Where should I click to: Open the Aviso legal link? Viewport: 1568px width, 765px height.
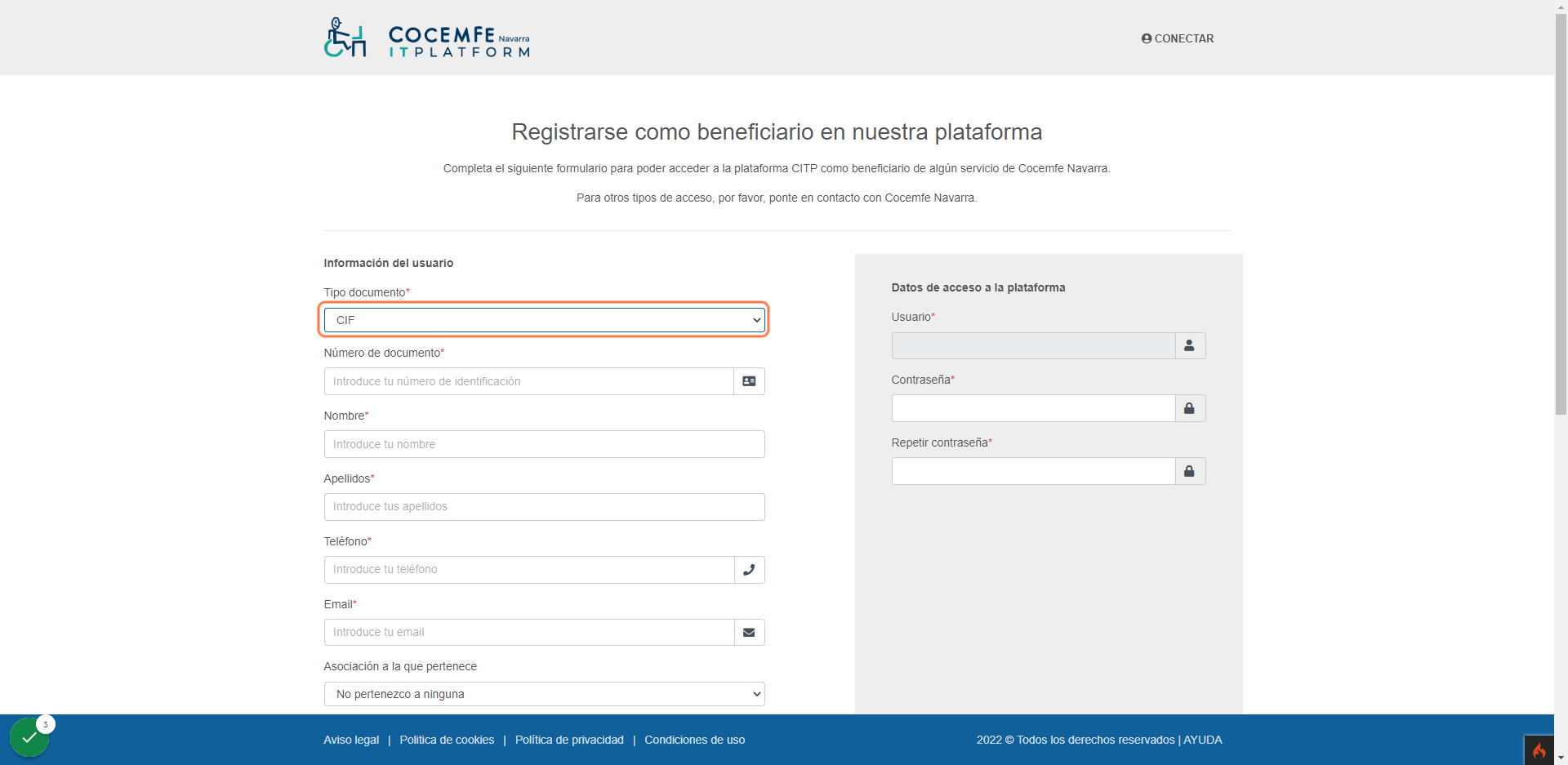click(351, 740)
